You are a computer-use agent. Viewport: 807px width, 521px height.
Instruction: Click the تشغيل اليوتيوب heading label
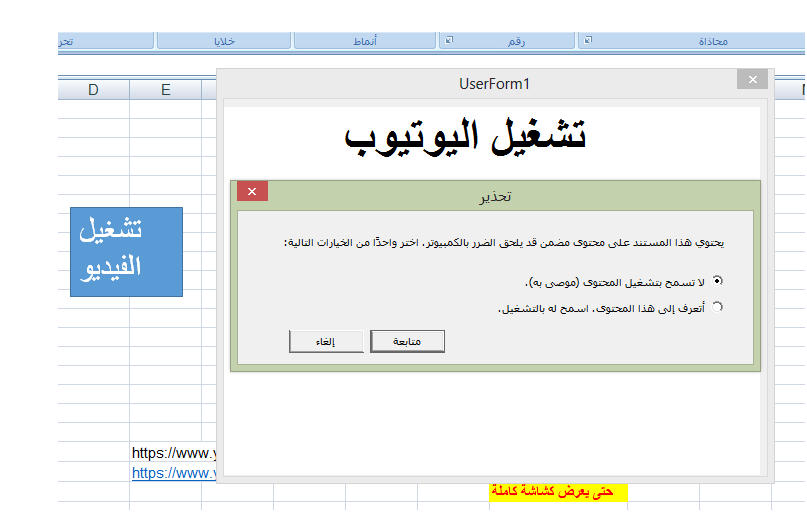coord(465,137)
